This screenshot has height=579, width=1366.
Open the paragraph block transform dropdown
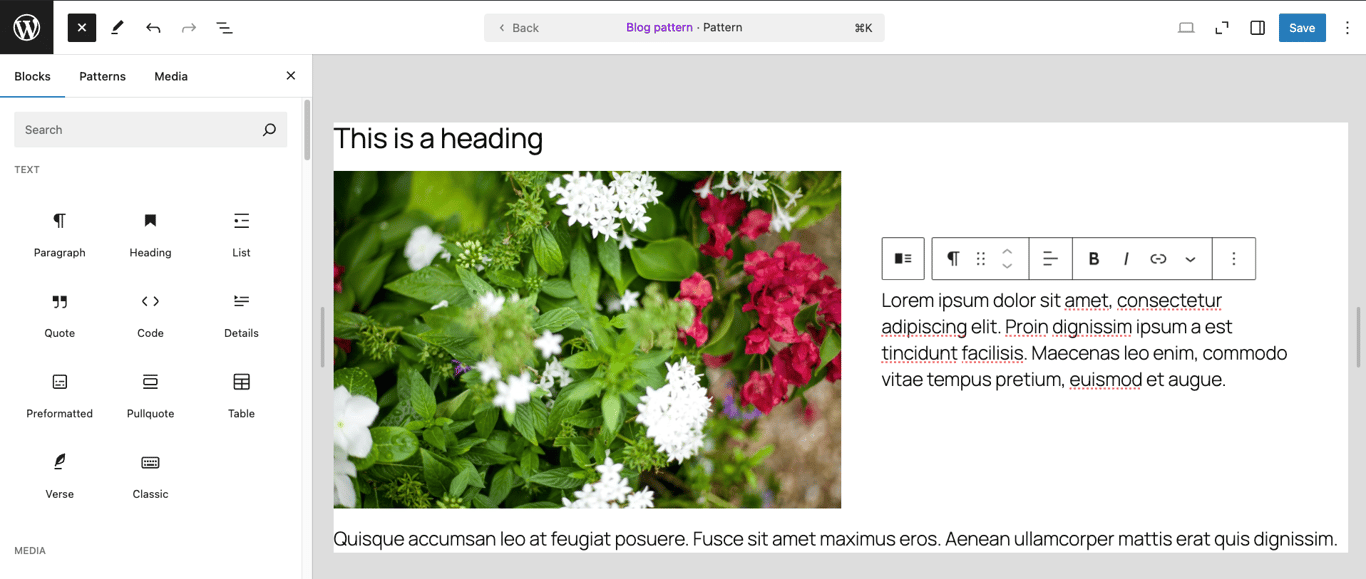953,258
